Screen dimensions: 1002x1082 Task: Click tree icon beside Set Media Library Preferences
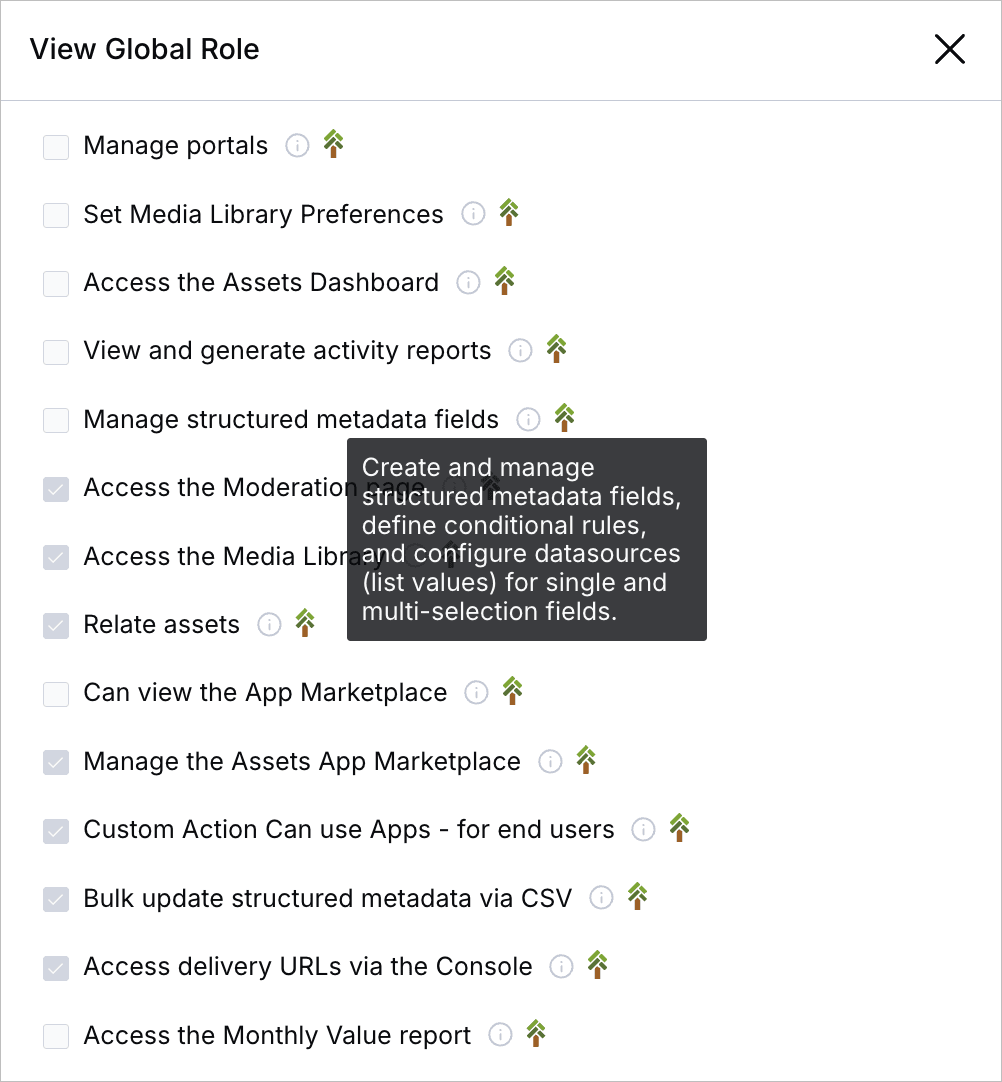click(x=509, y=213)
